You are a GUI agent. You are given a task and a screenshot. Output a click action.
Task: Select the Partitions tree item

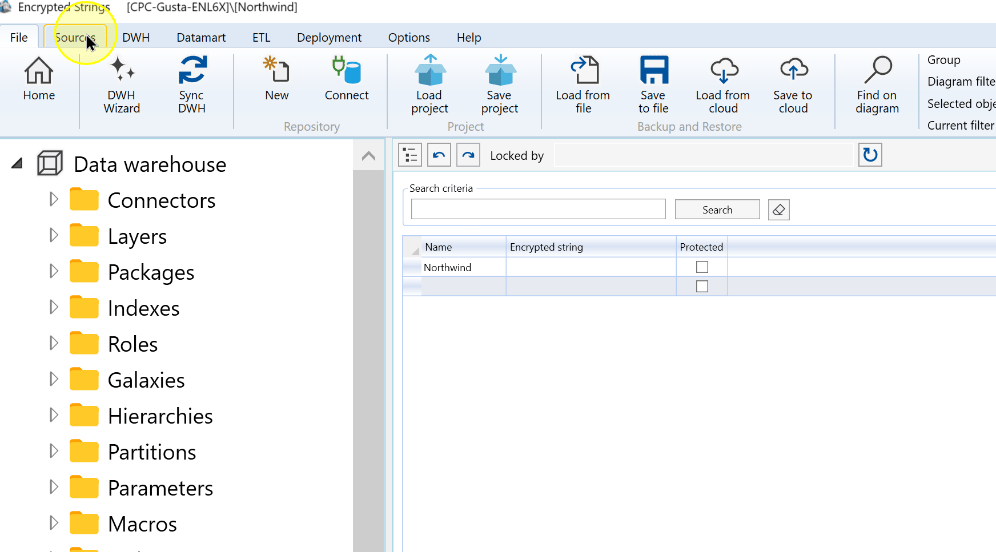pos(152,452)
